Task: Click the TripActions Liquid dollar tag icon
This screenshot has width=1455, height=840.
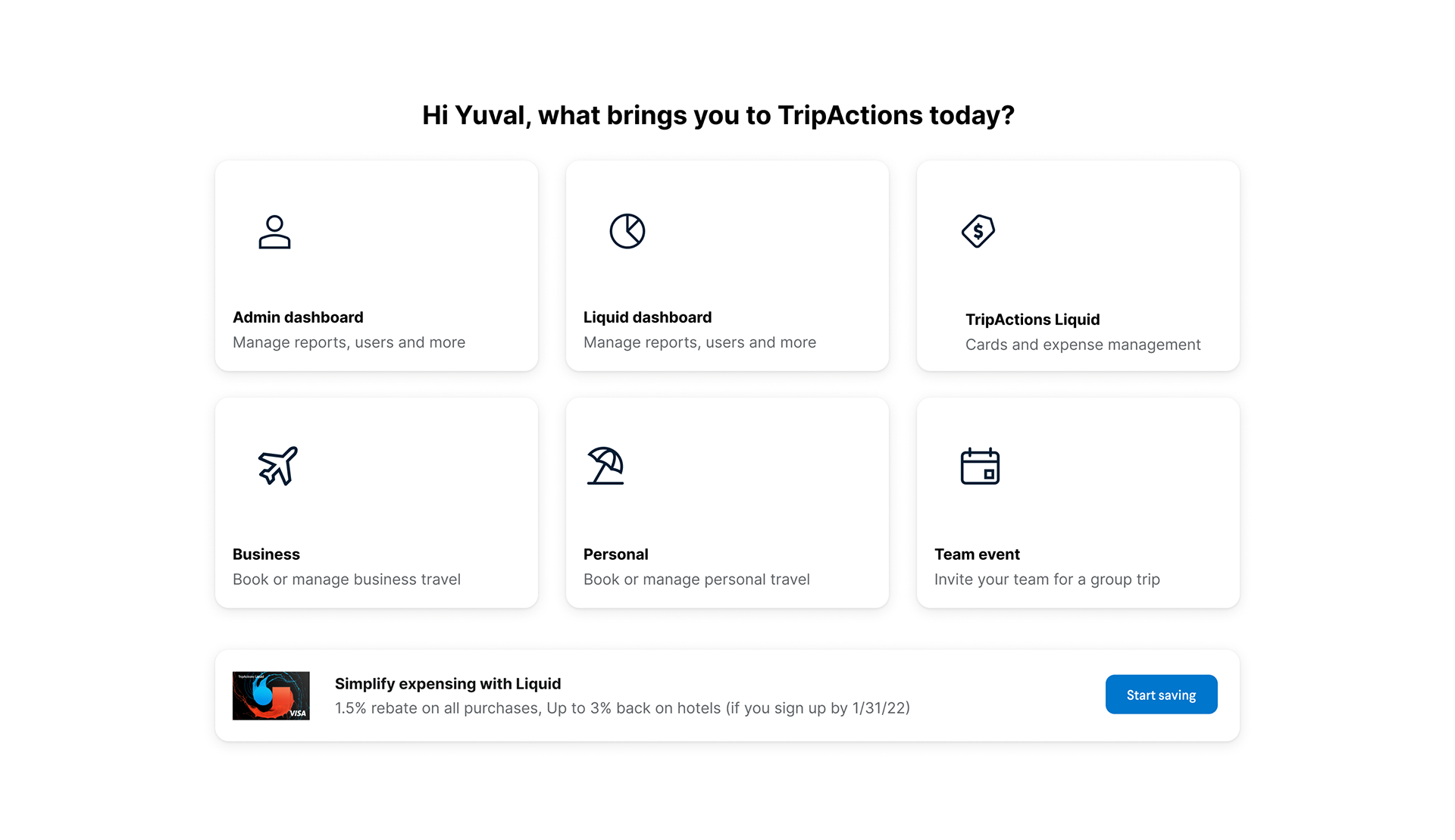Action: (x=978, y=231)
